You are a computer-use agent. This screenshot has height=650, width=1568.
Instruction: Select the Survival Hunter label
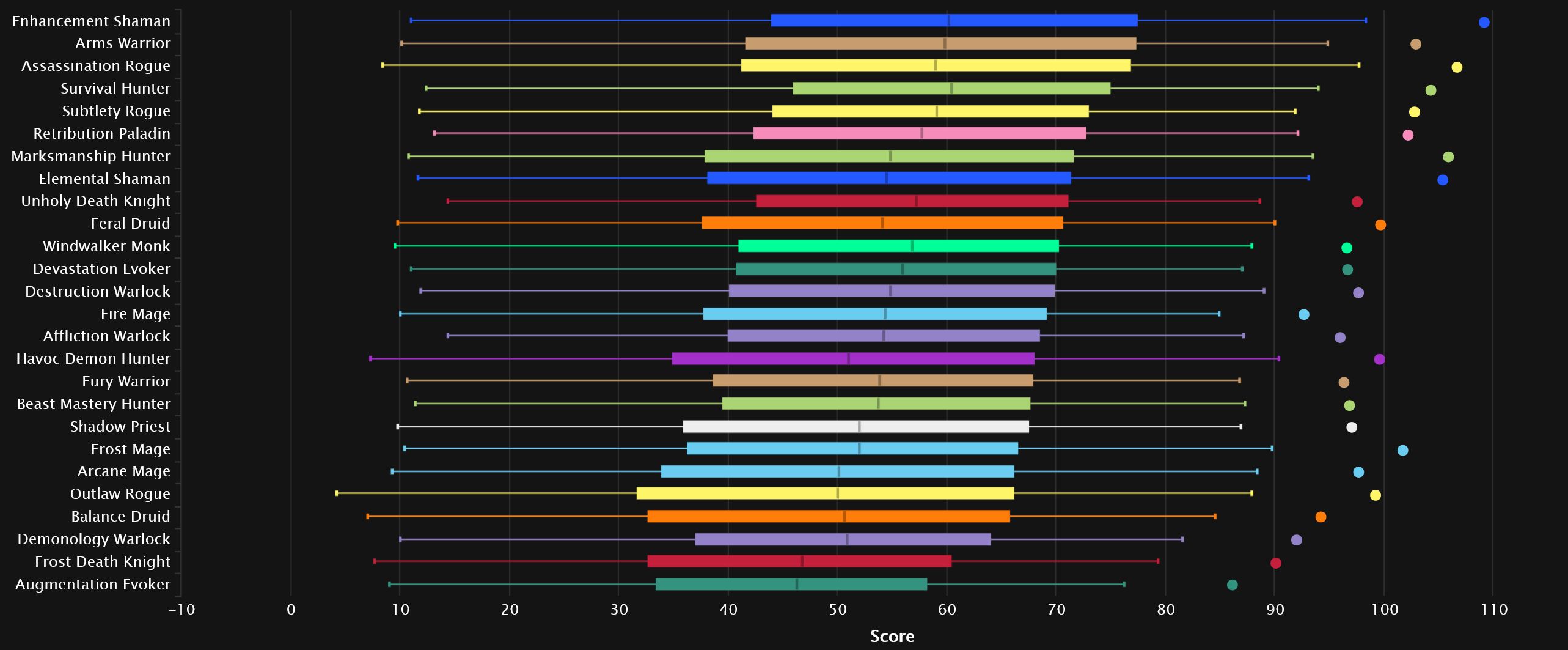(115, 89)
